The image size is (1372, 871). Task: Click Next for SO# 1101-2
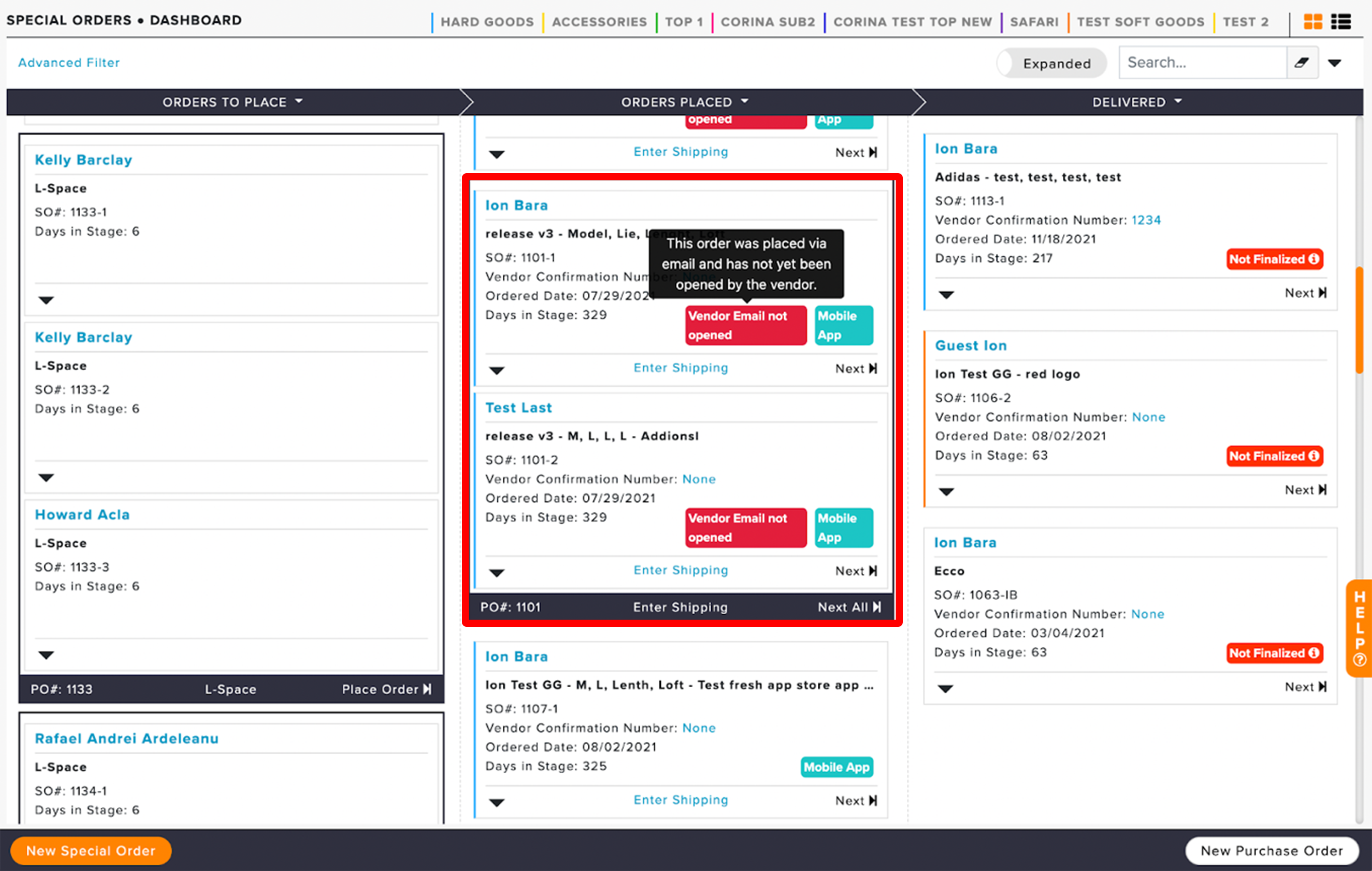coord(856,571)
